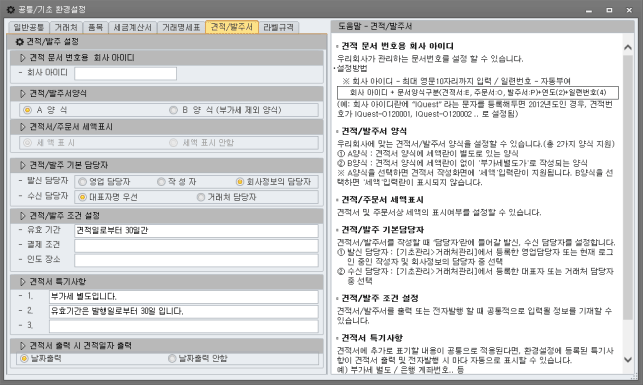Click the 유효 기간 text field

click(196, 230)
